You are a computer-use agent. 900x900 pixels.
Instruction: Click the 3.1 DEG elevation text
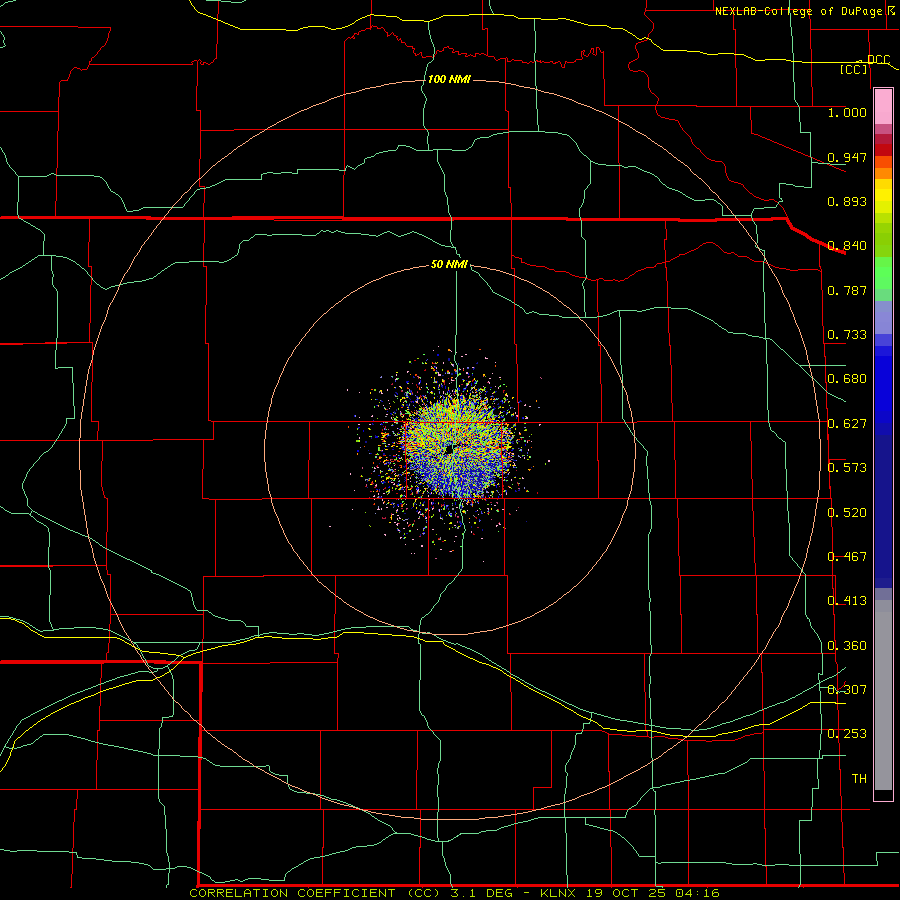(483, 893)
